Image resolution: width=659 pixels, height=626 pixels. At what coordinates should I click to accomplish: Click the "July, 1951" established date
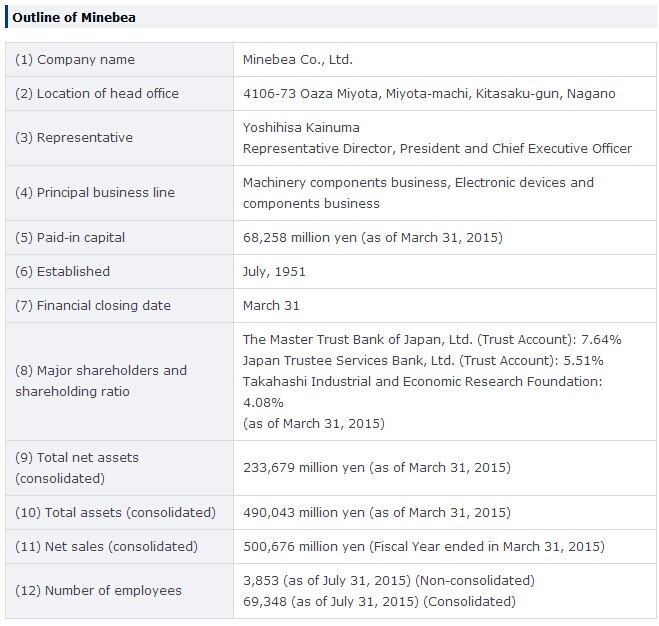pyautogui.click(x=274, y=272)
